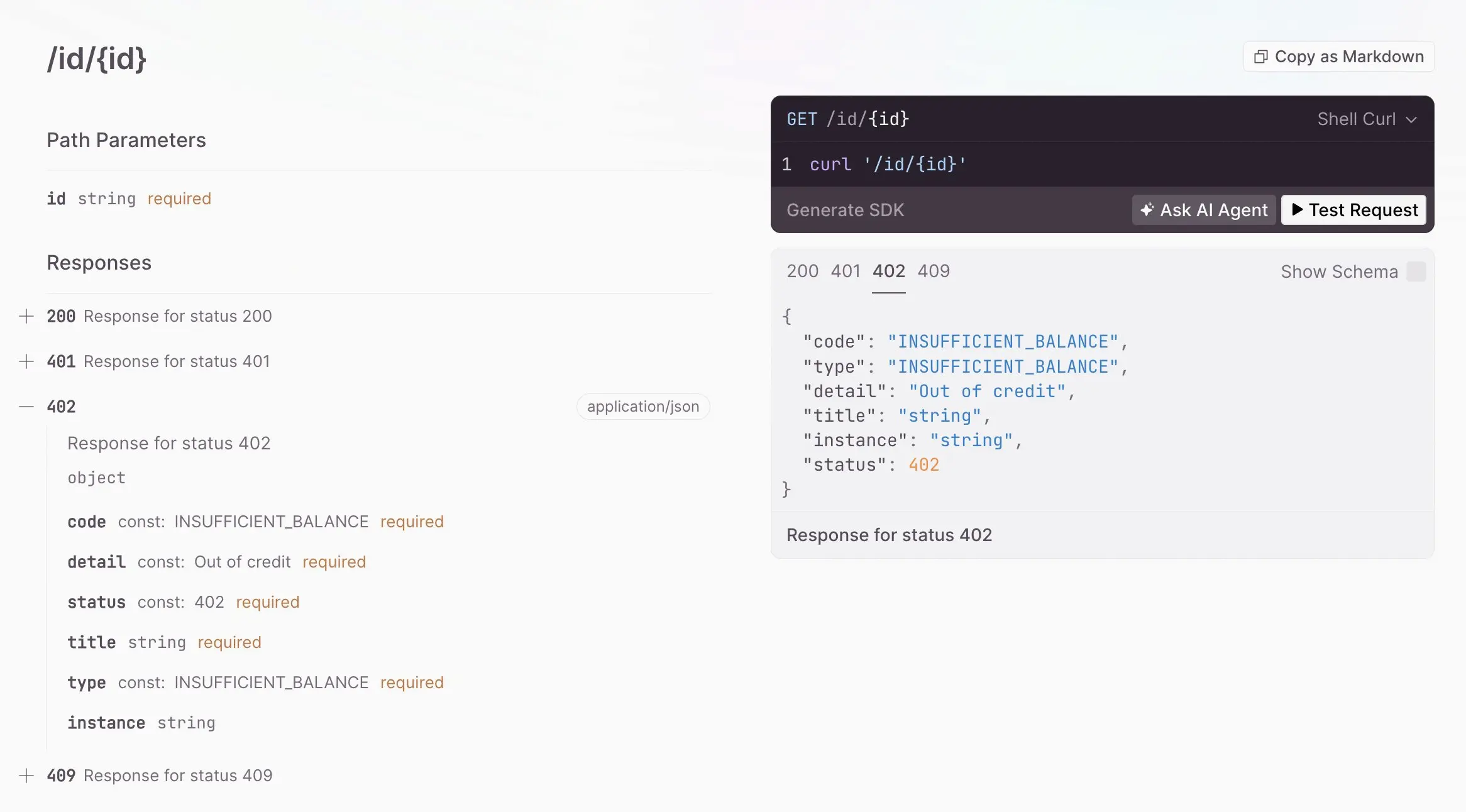
Task: Click the /id/{id} page title
Action: point(97,58)
